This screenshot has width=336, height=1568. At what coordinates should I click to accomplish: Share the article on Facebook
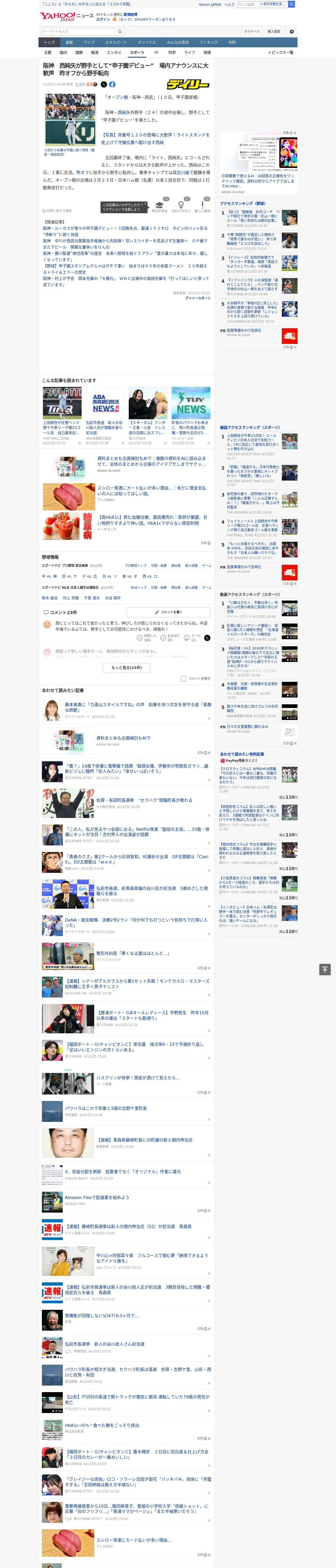click(x=112, y=85)
